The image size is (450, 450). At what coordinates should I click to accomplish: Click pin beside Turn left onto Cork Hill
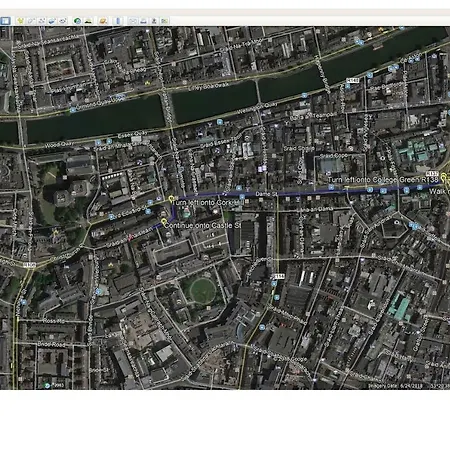(171, 199)
